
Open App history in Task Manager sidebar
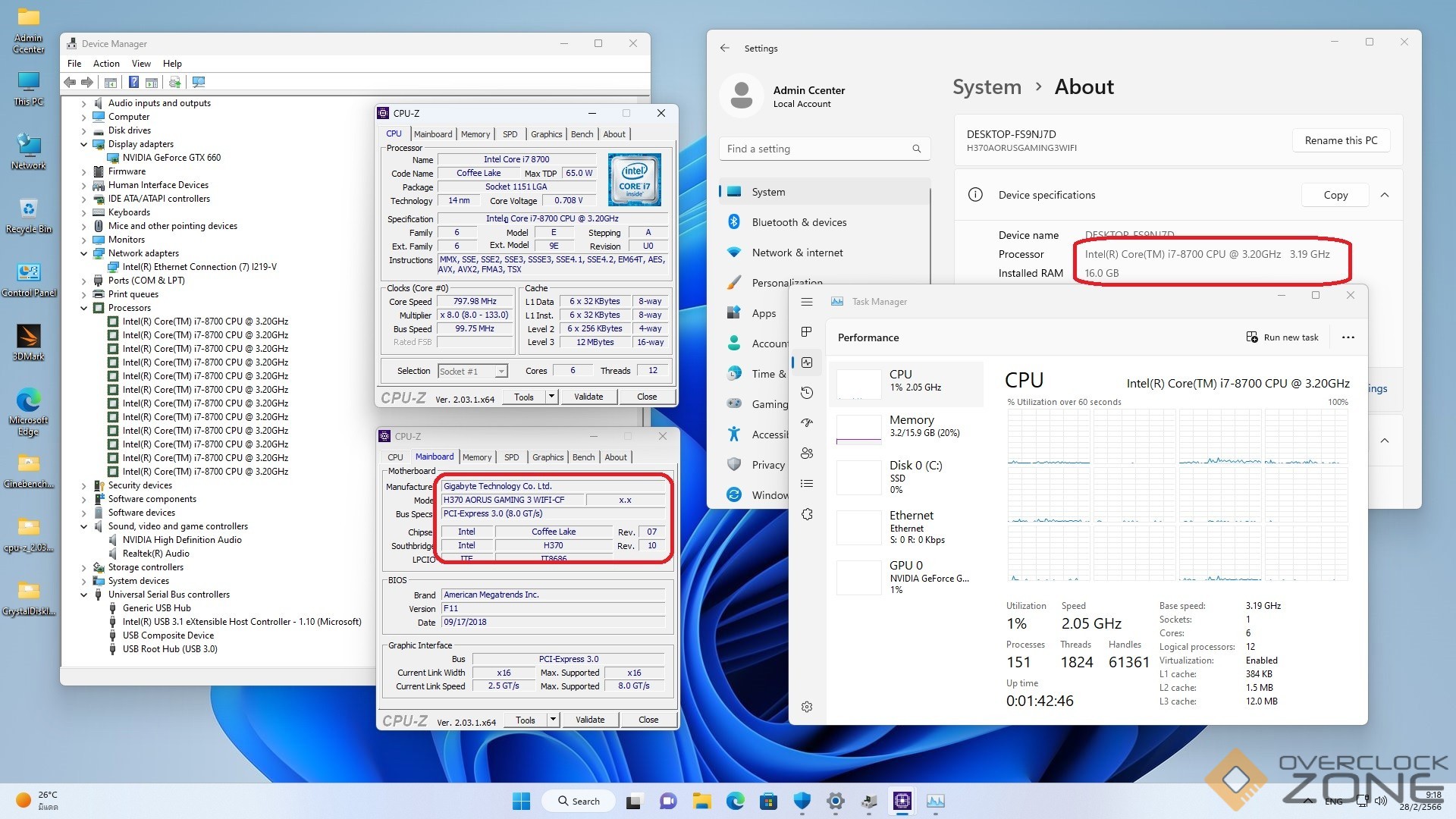pyautogui.click(x=807, y=393)
